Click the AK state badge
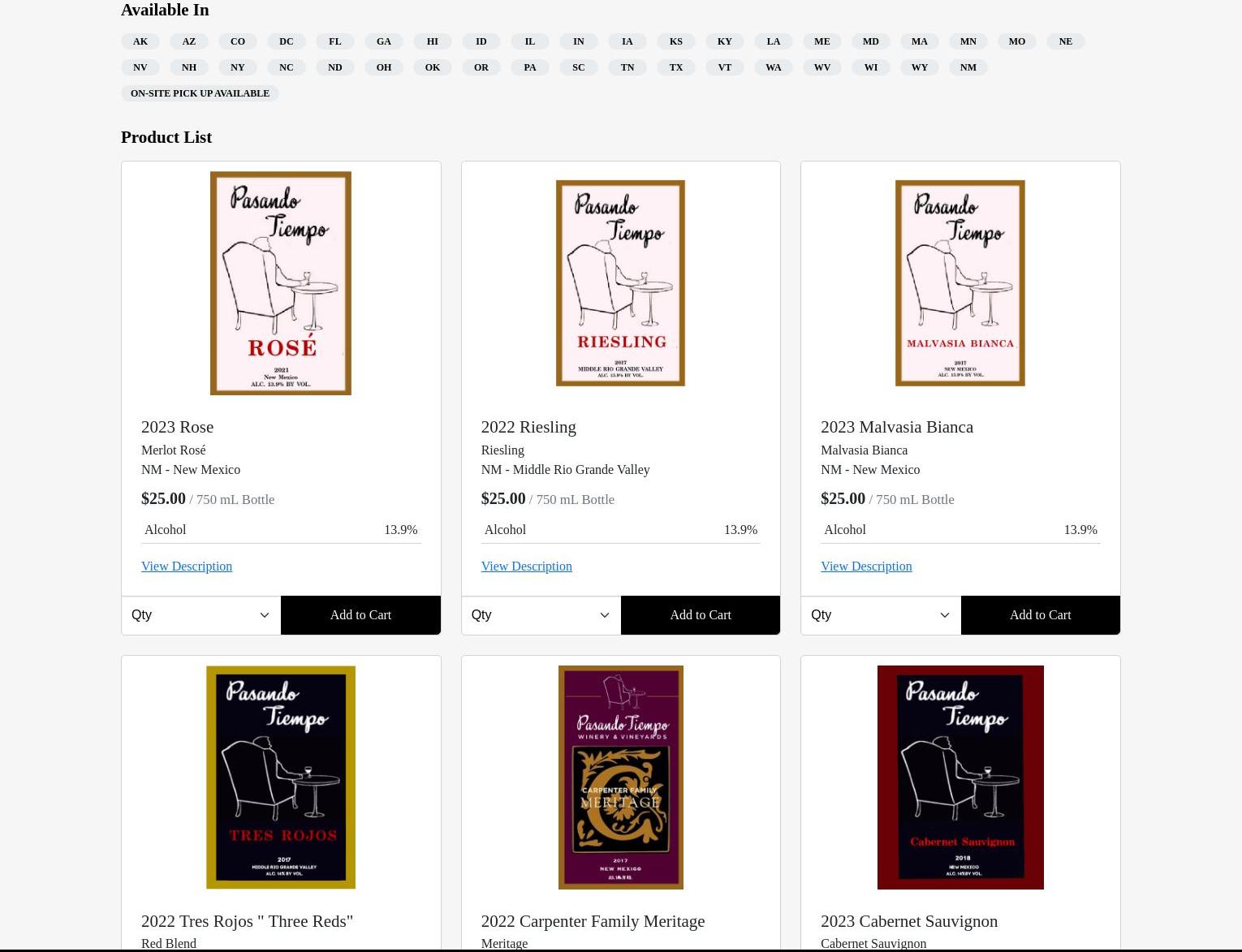The image size is (1242, 952). click(140, 41)
